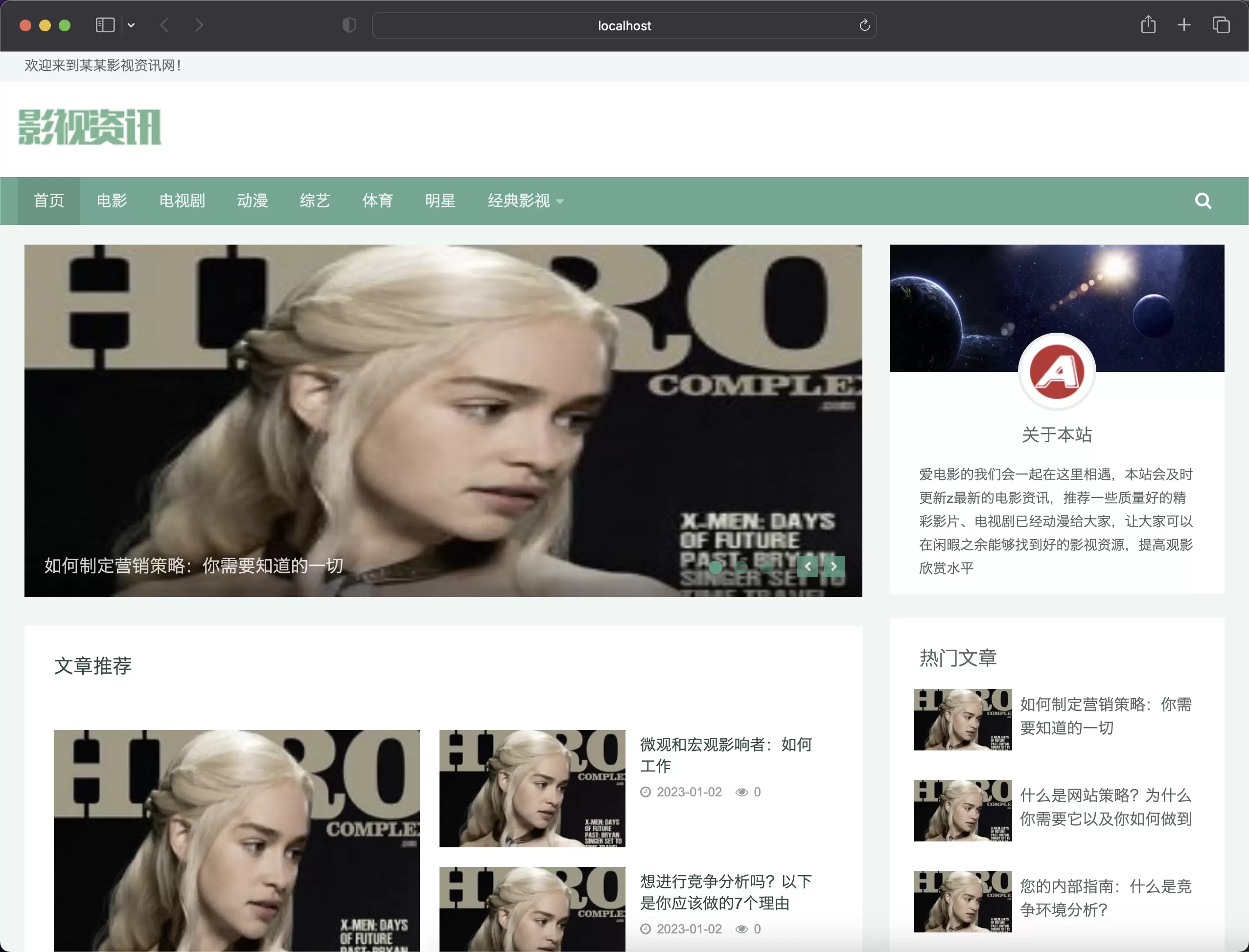Screen dimensions: 1249x952
Task: Click the privacy shield icon
Action: 348,25
